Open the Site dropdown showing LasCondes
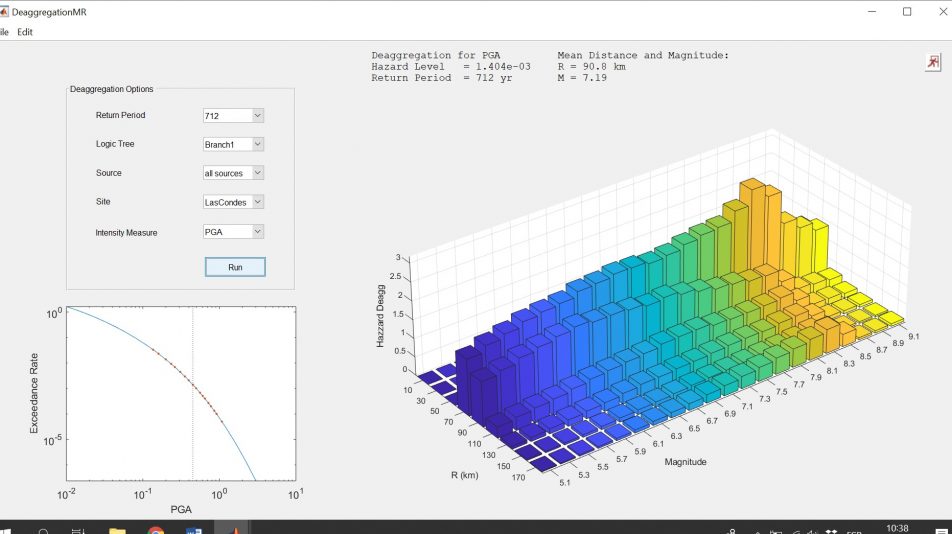Screen dimensions: 952x534 point(233,202)
